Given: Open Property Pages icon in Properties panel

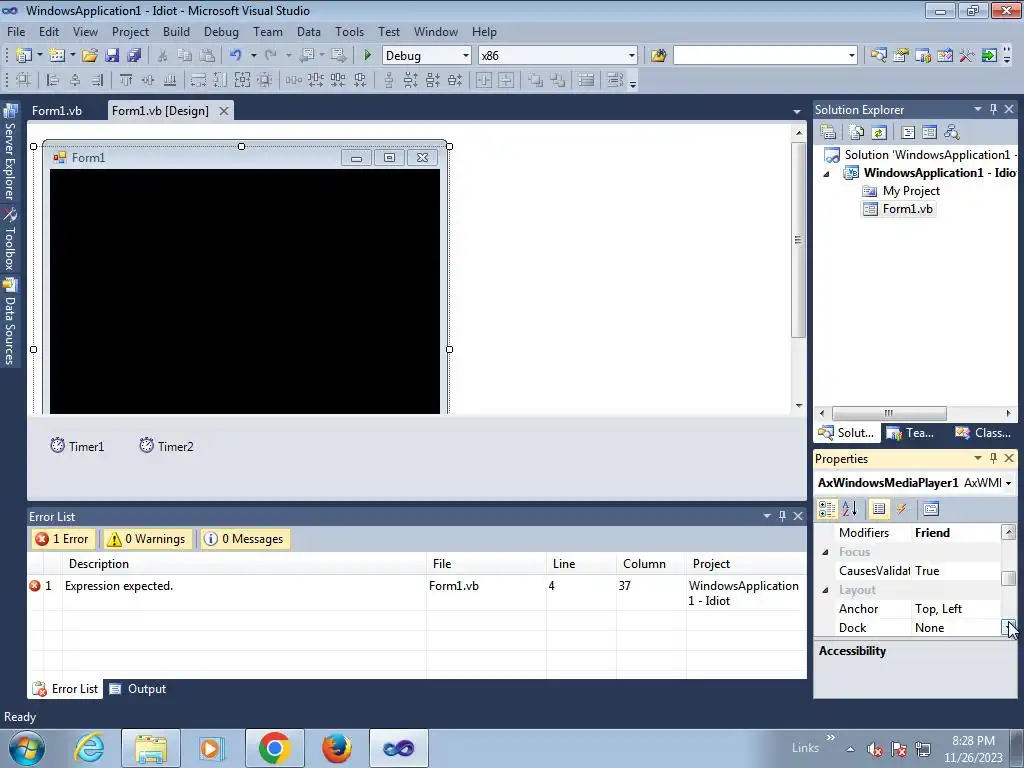Looking at the screenshot, I should coord(931,509).
